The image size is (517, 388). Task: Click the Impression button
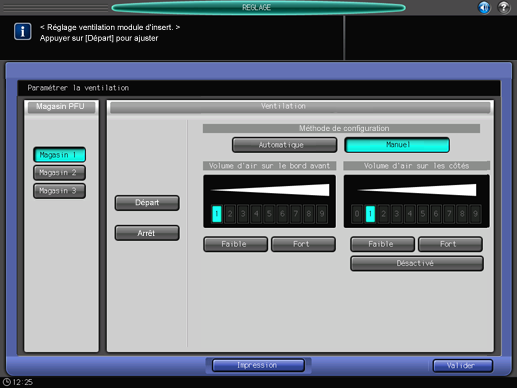point(258,365)
